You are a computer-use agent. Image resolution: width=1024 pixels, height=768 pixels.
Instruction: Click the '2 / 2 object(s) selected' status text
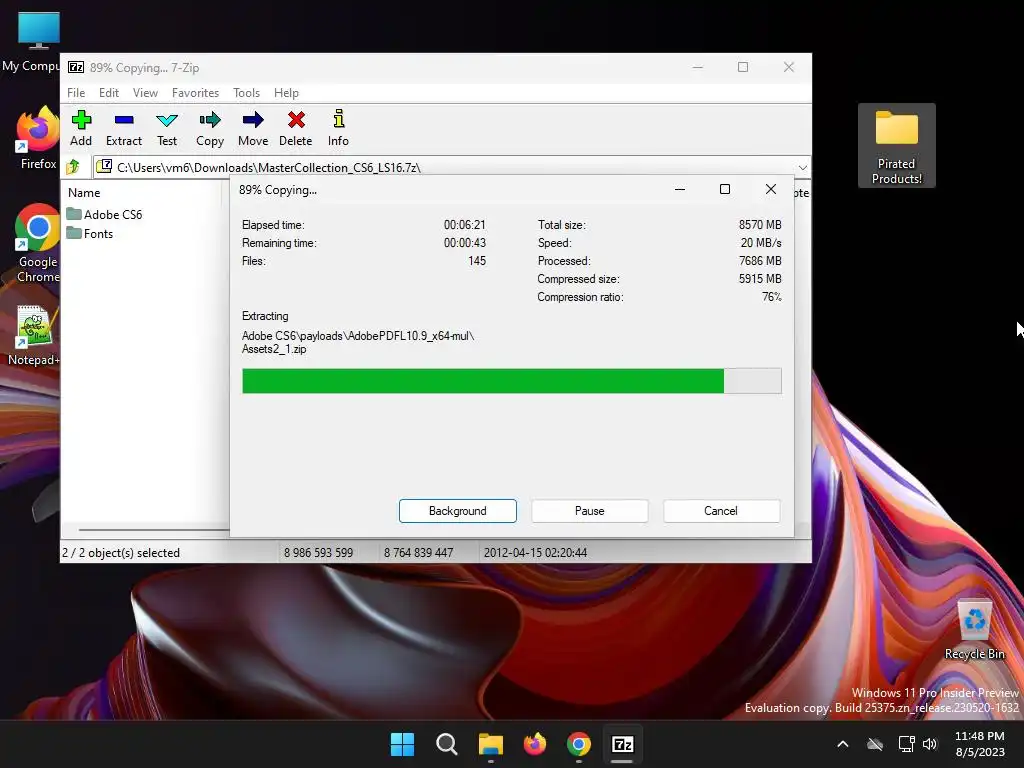(121, 552)
